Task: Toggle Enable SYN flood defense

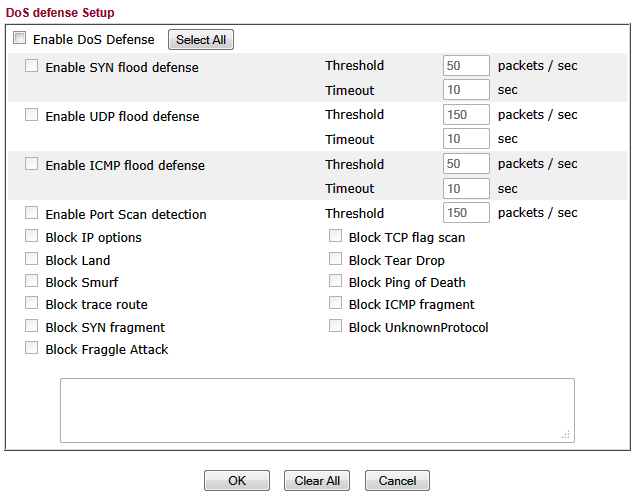Action: (32, 67)
